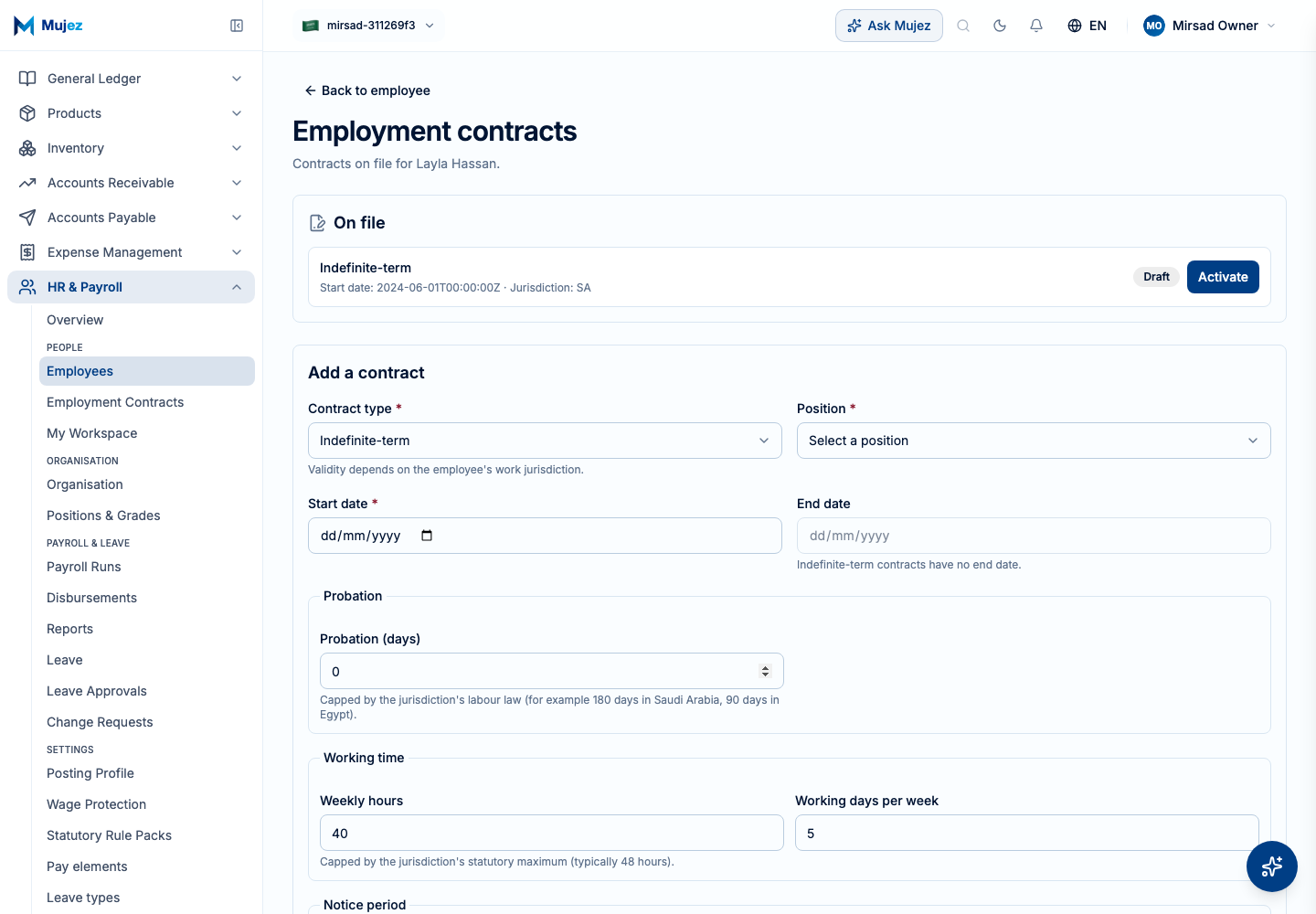Click the End date input field
The width and height of the screenshot is (1316, 914).
(1034, 536)
